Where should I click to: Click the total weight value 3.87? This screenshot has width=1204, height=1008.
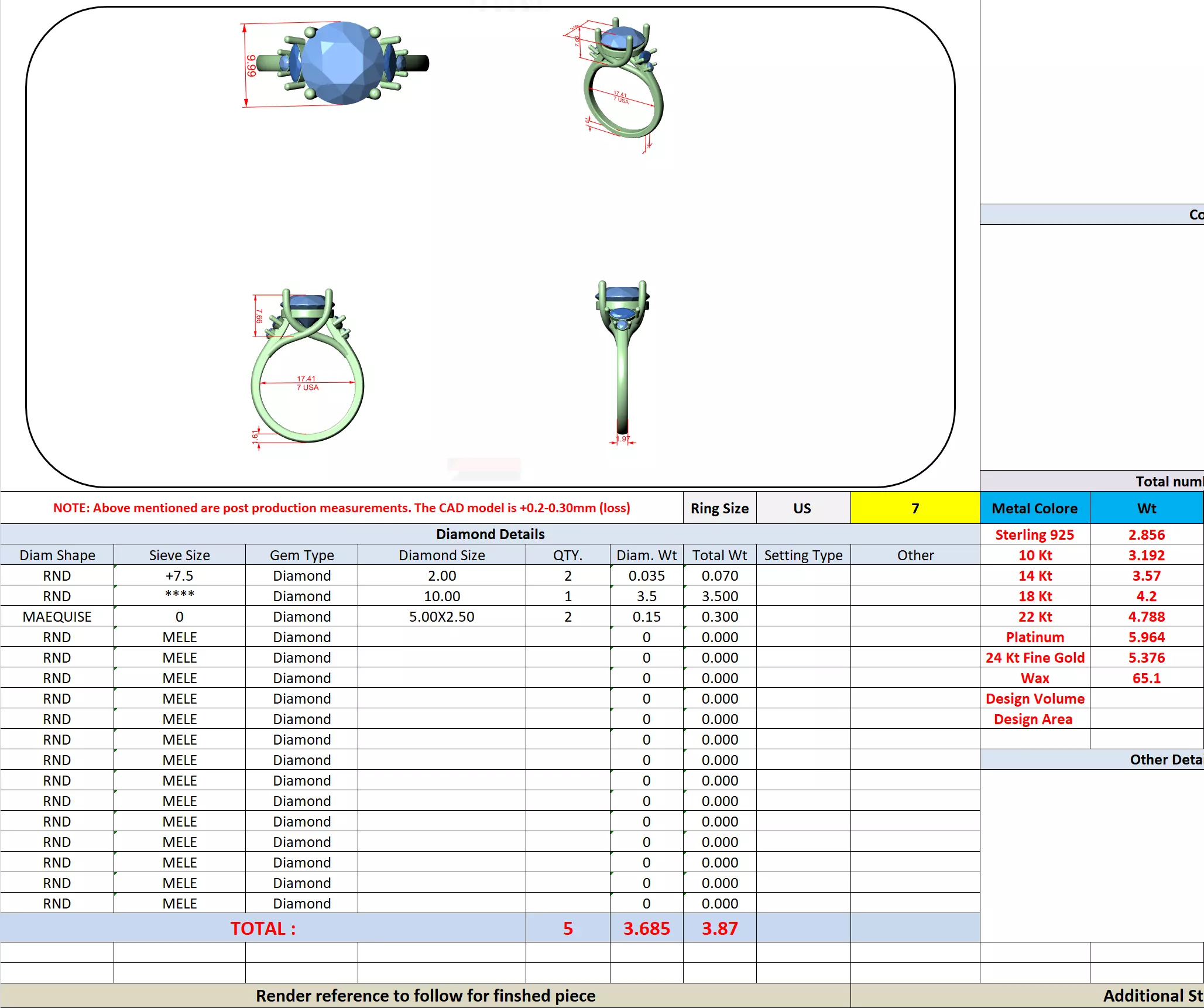click(x=719, y=928)
